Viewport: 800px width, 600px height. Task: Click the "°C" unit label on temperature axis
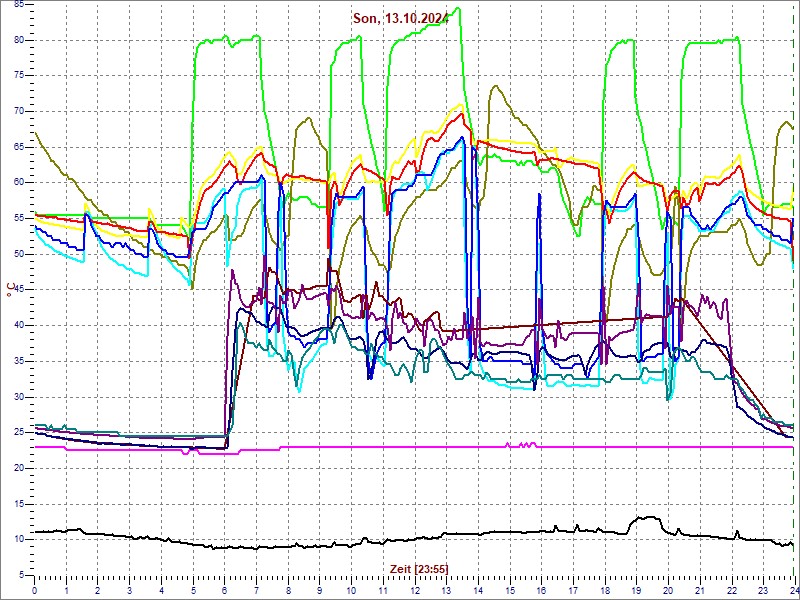point(11,292)
